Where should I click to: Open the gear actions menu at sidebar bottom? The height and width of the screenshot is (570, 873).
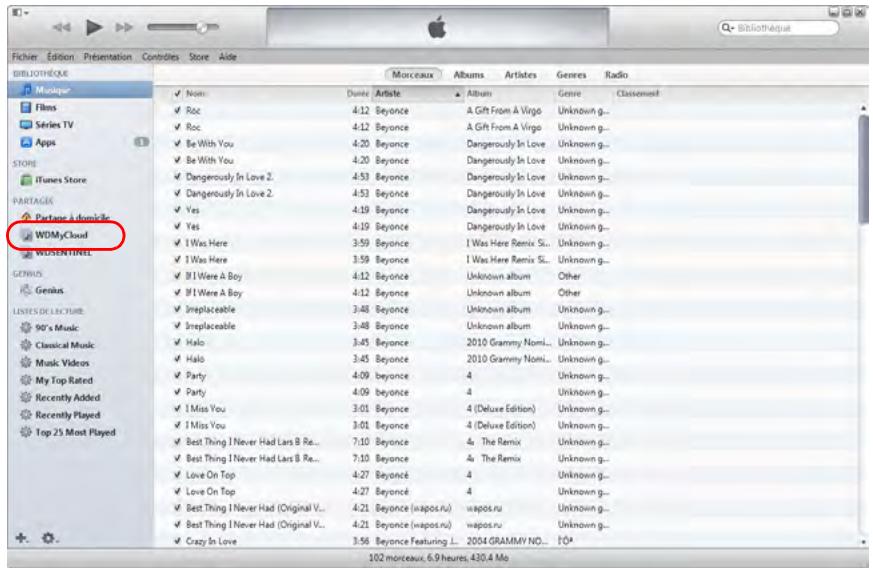pyautogui.click(x=49, y=538)
